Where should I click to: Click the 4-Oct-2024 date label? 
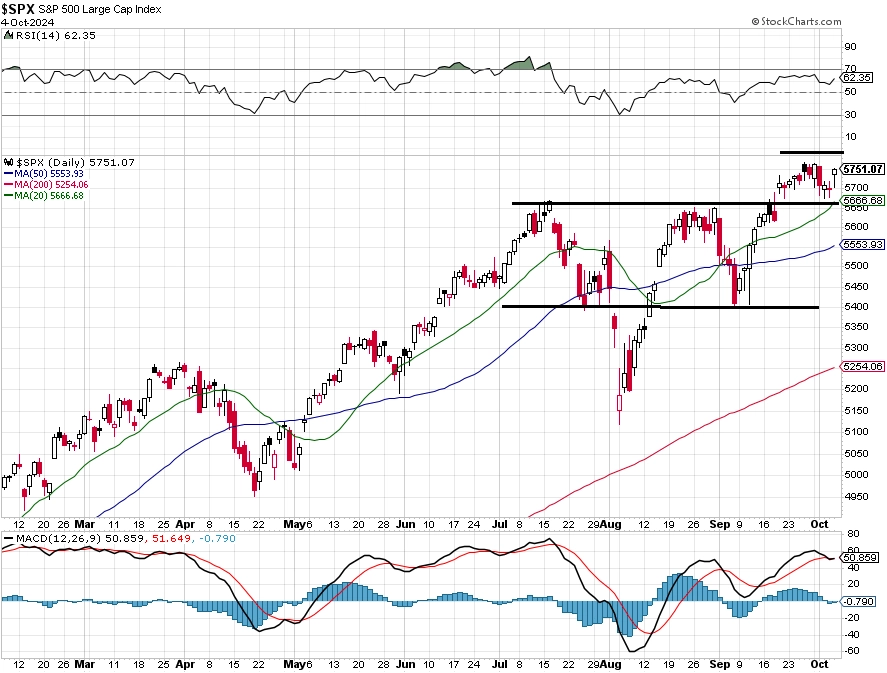tap(27, 23)
